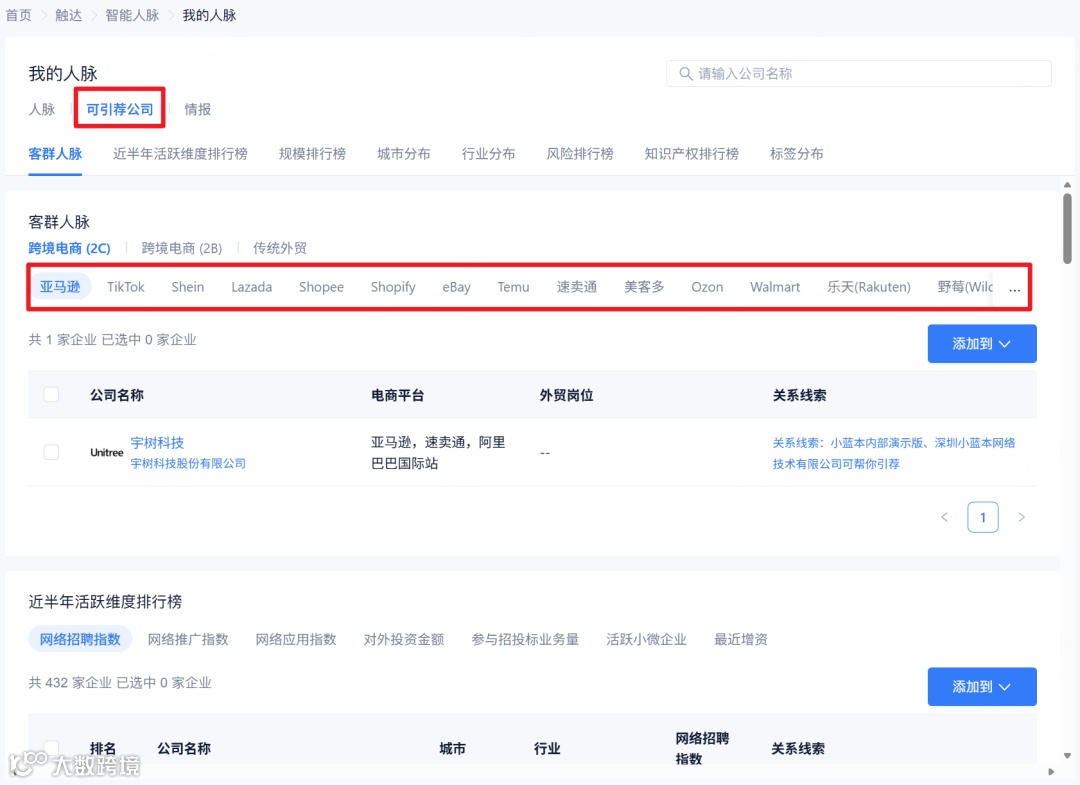Click page number 1 button
This screenshot has height=785, width=1080.
tap(982, 517)
